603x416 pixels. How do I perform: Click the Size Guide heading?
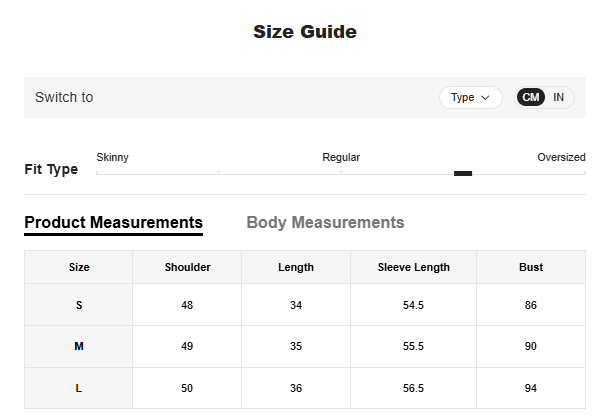(x=305, y=32)
